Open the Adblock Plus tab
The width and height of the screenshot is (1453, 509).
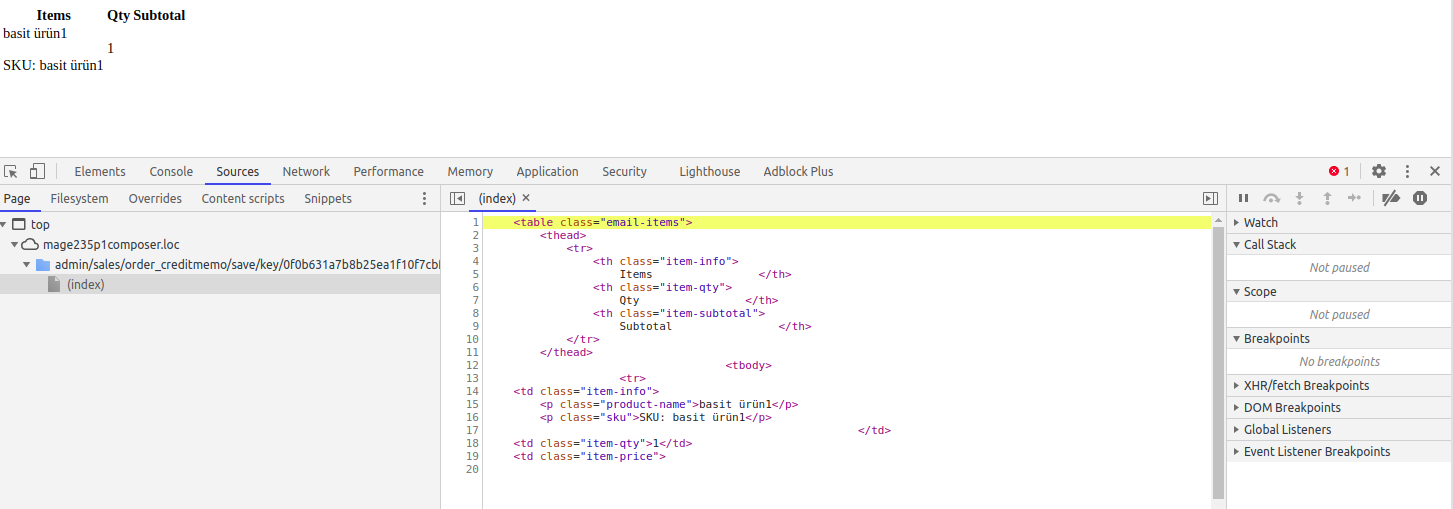coord(798,171)
